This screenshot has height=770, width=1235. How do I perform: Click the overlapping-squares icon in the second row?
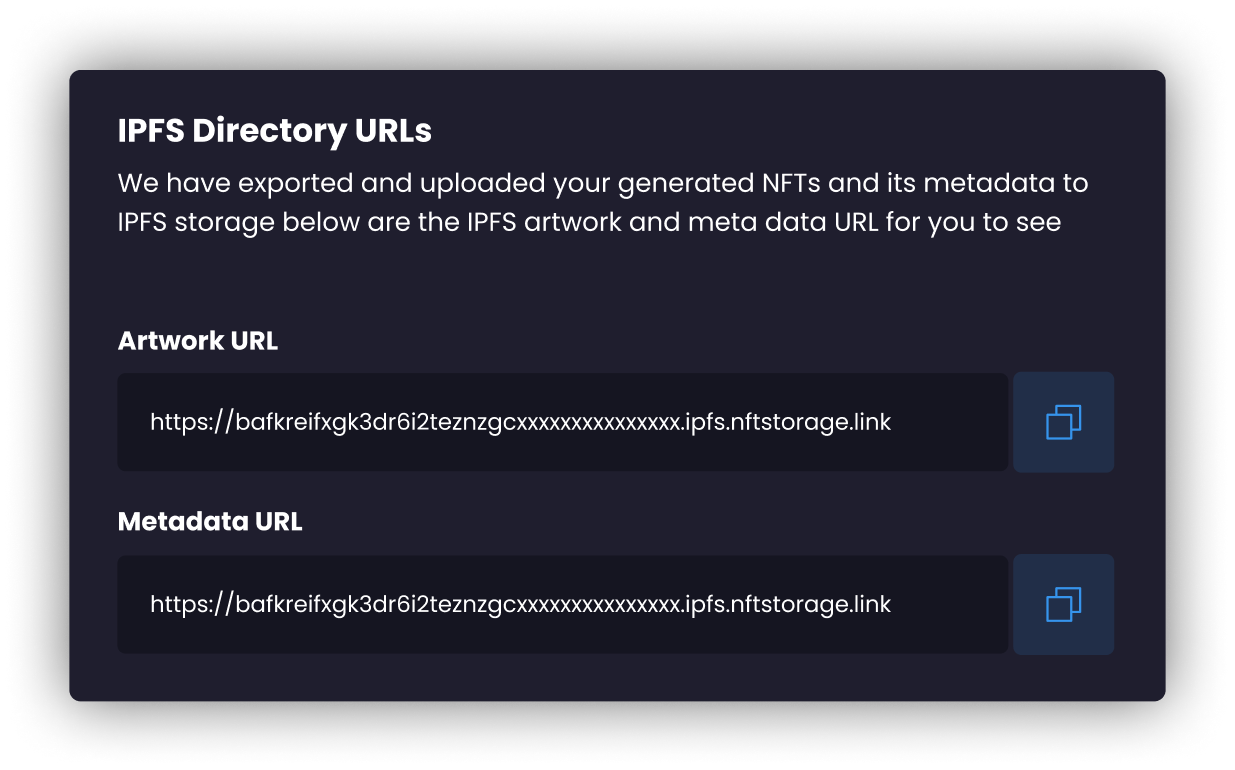(x=1063, y=604)
